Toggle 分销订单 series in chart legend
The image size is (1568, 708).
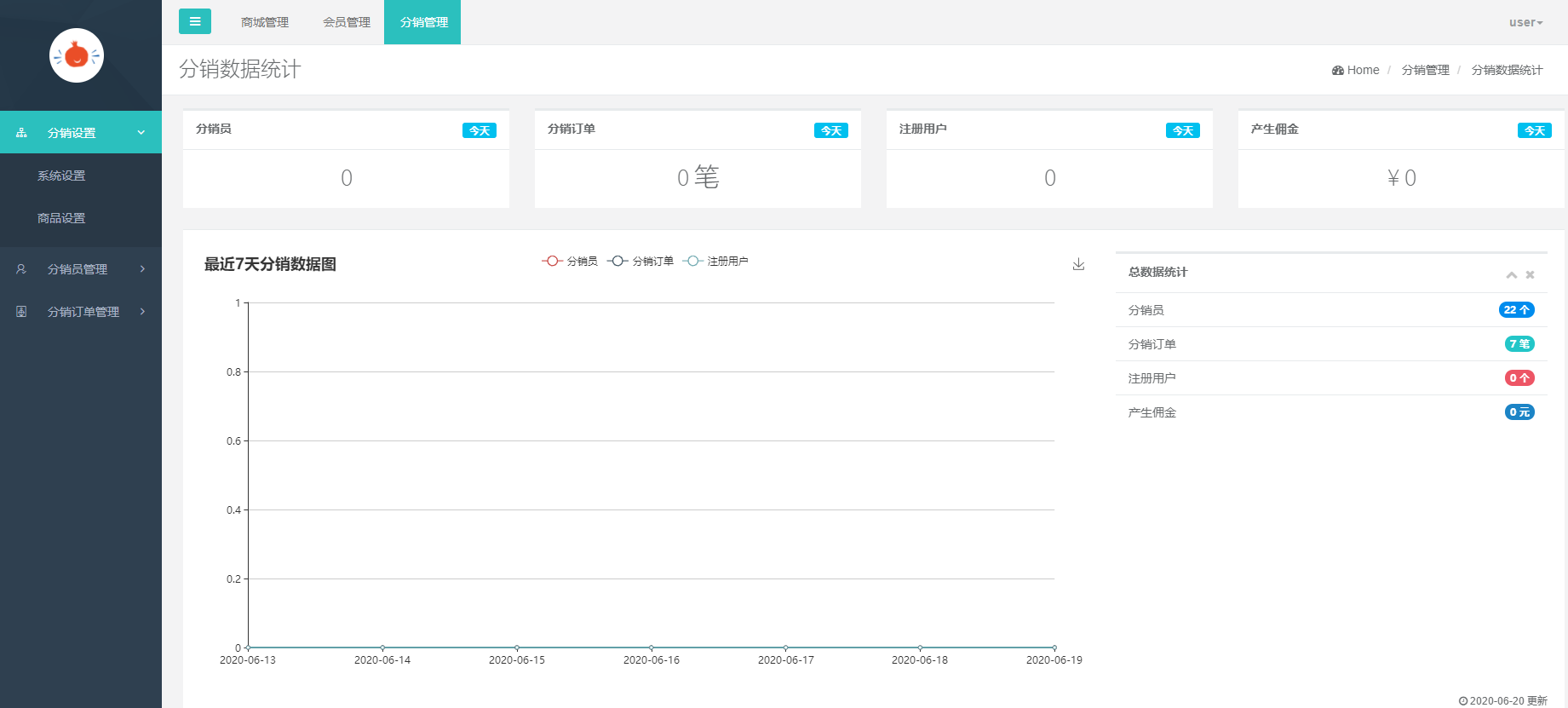pyautogui.click(x=640, y=261)
